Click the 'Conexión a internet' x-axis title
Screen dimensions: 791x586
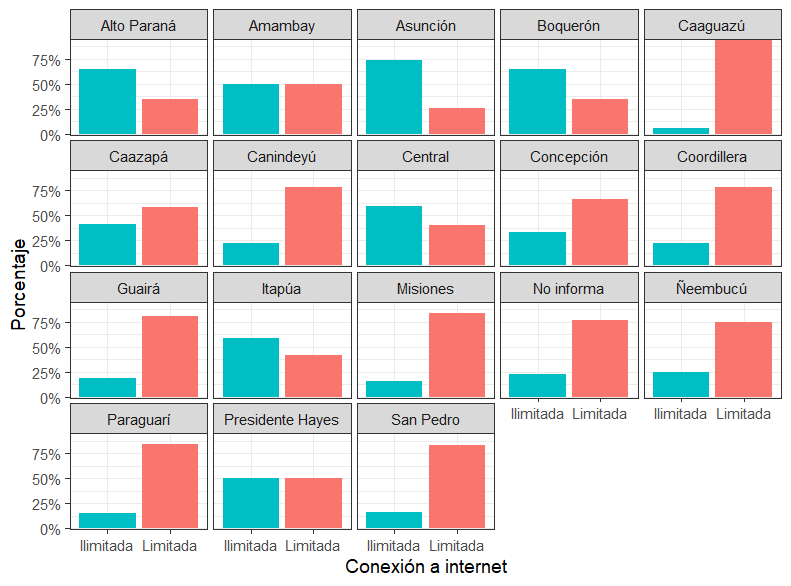tap(425, 567)
